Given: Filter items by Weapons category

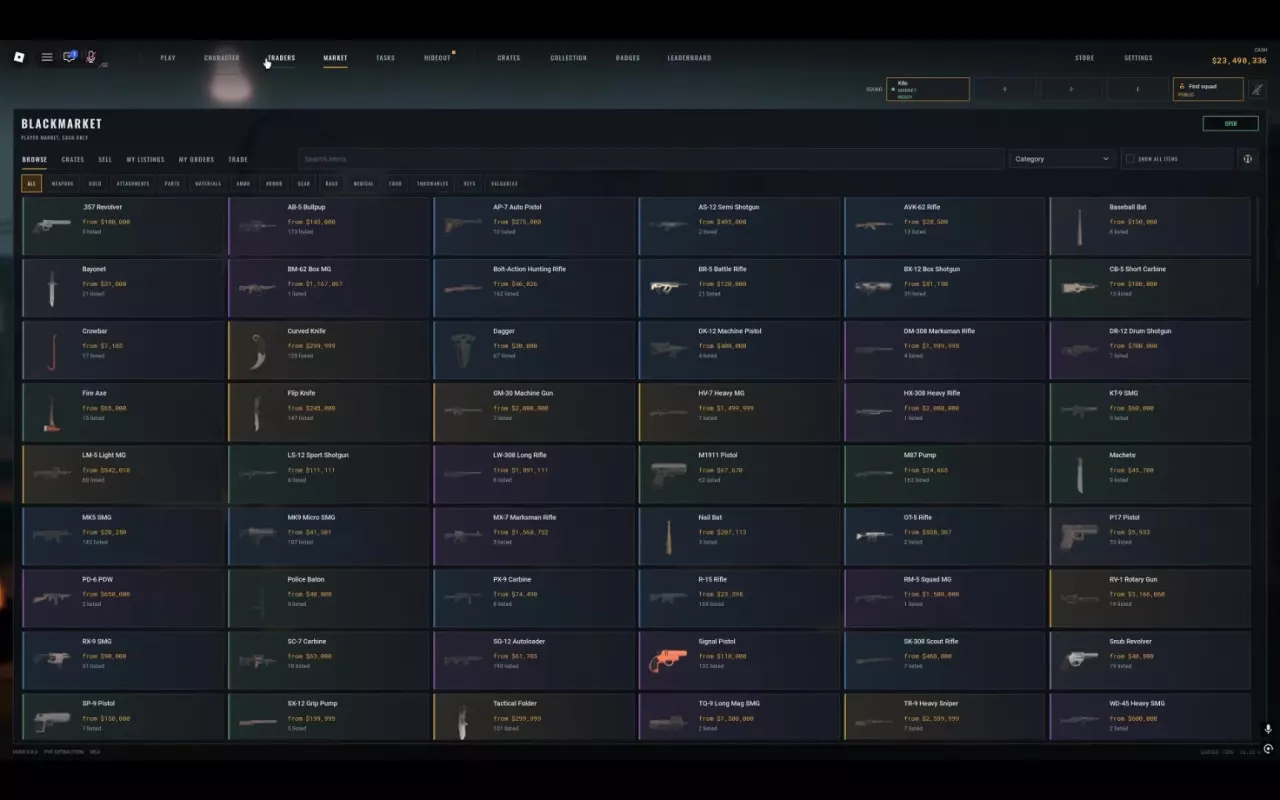Looking at the screenshot, I should pos(62,184).
